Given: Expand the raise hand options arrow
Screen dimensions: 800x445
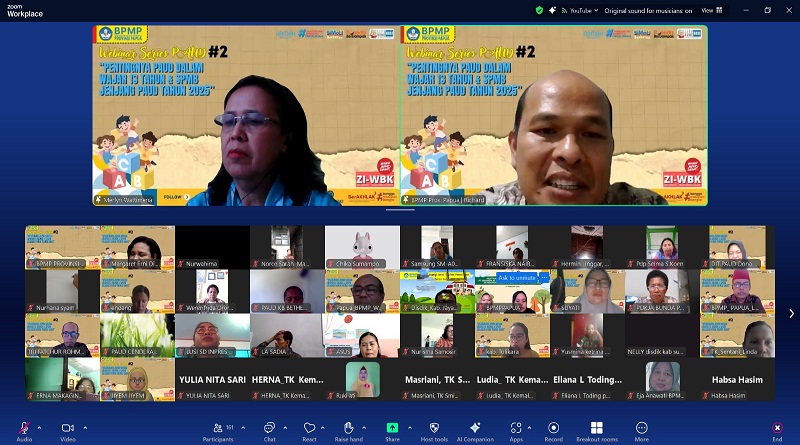Looking at the screenshot, I should pos(364,428).
